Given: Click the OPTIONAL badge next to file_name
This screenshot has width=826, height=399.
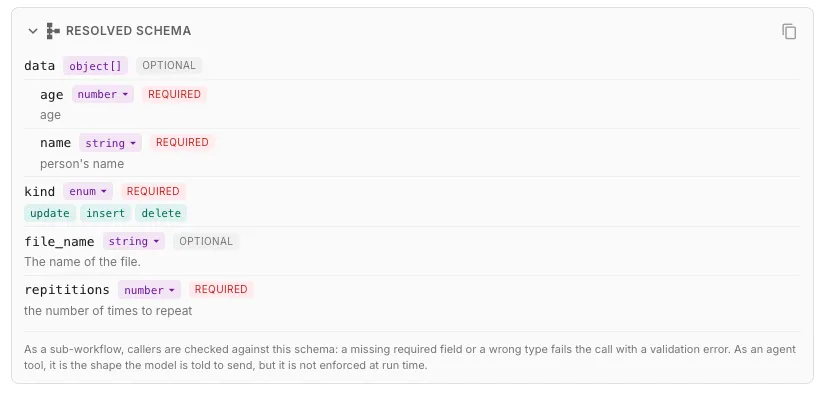Looking at the screenshot, I should [x=206, y=241].
